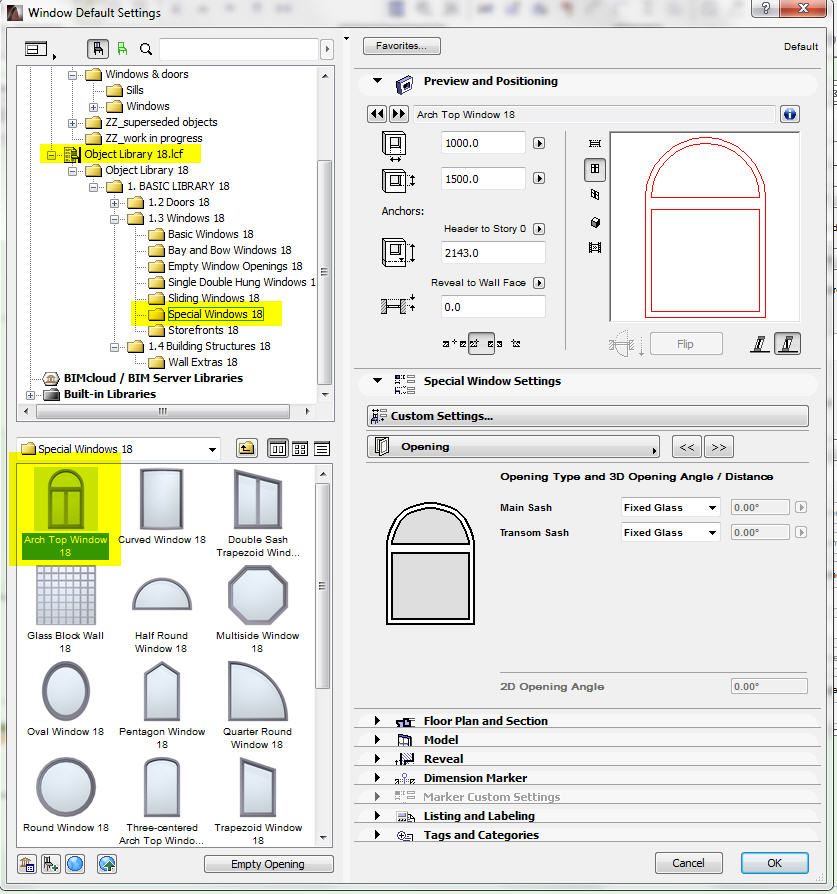This screenshot has width=837, height=894.
Task: Open the Special Windows 18 folder dropdown
Action: 119,449
